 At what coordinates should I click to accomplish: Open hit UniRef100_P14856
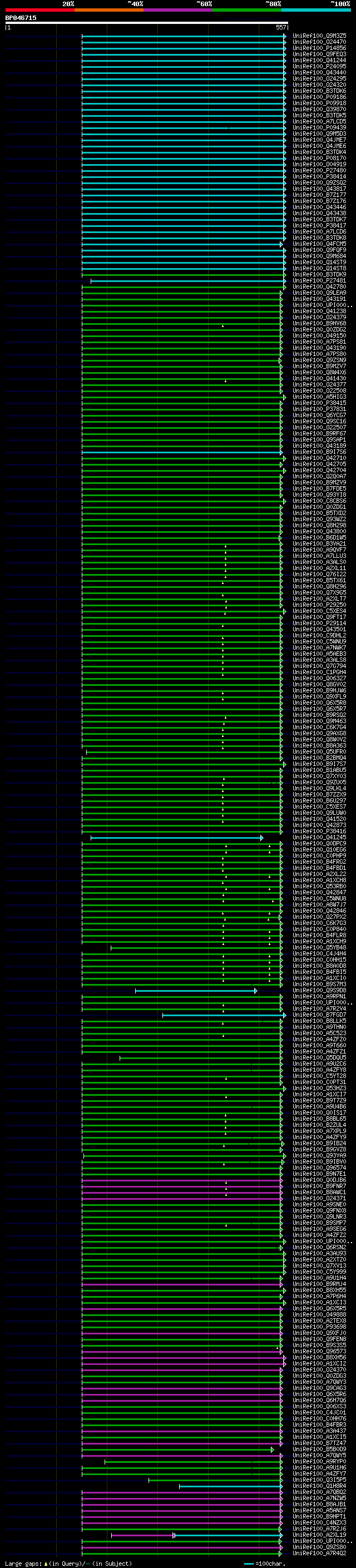click(x=319, y=48)
